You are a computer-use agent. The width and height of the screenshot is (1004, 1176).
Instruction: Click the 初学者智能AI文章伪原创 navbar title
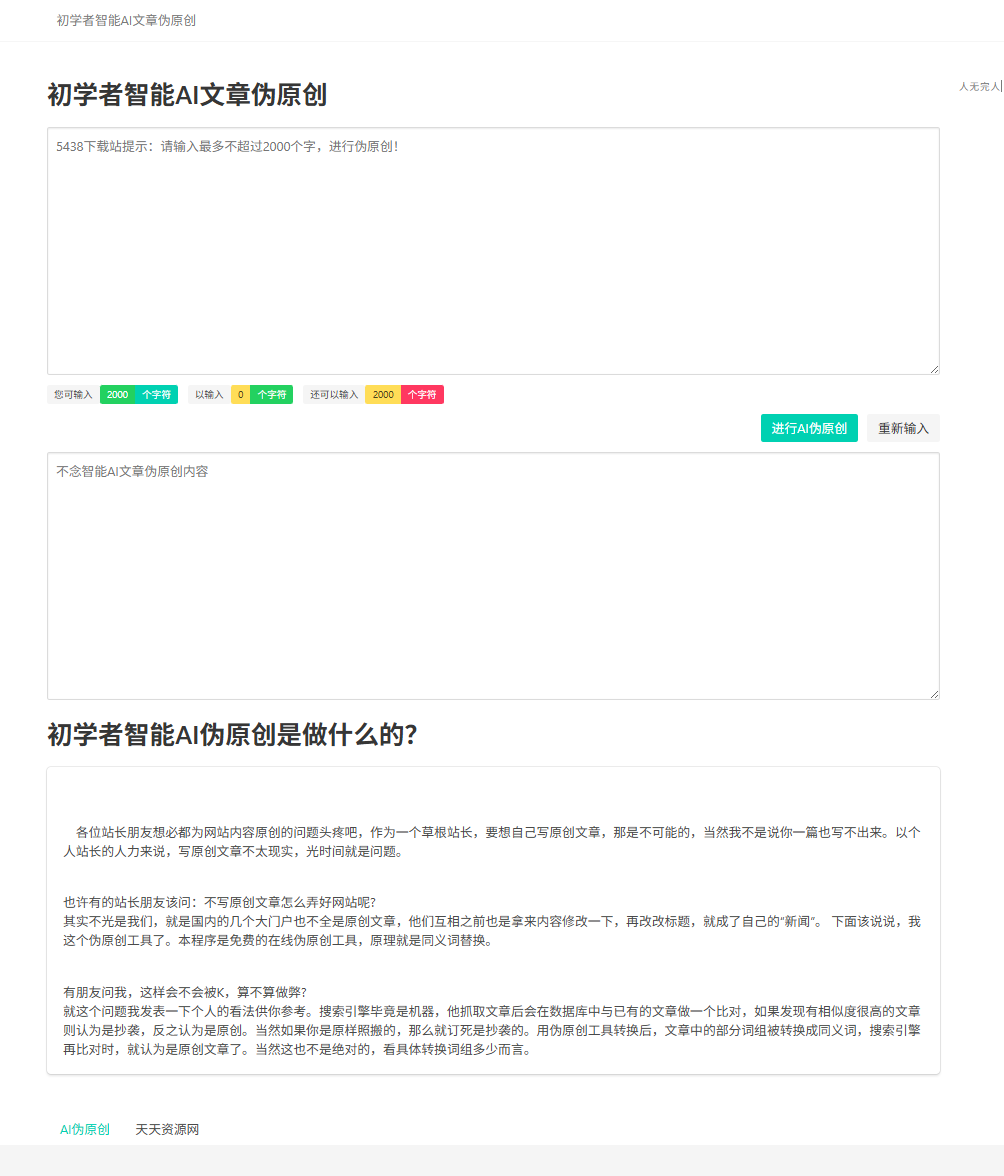coord(125,20)
